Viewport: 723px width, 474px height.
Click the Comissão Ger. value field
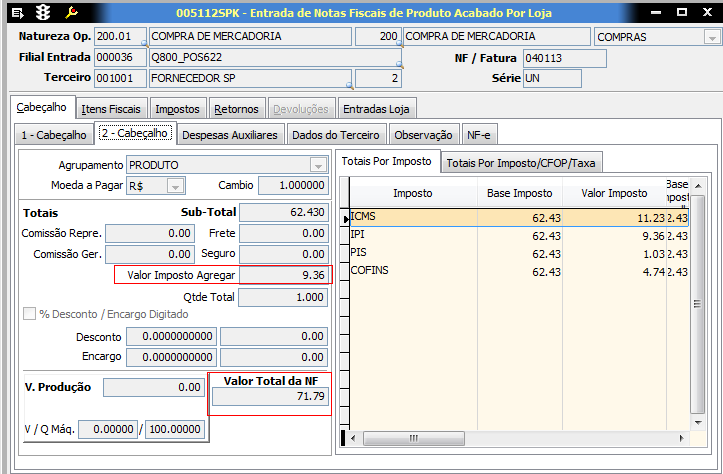[150, 255]
